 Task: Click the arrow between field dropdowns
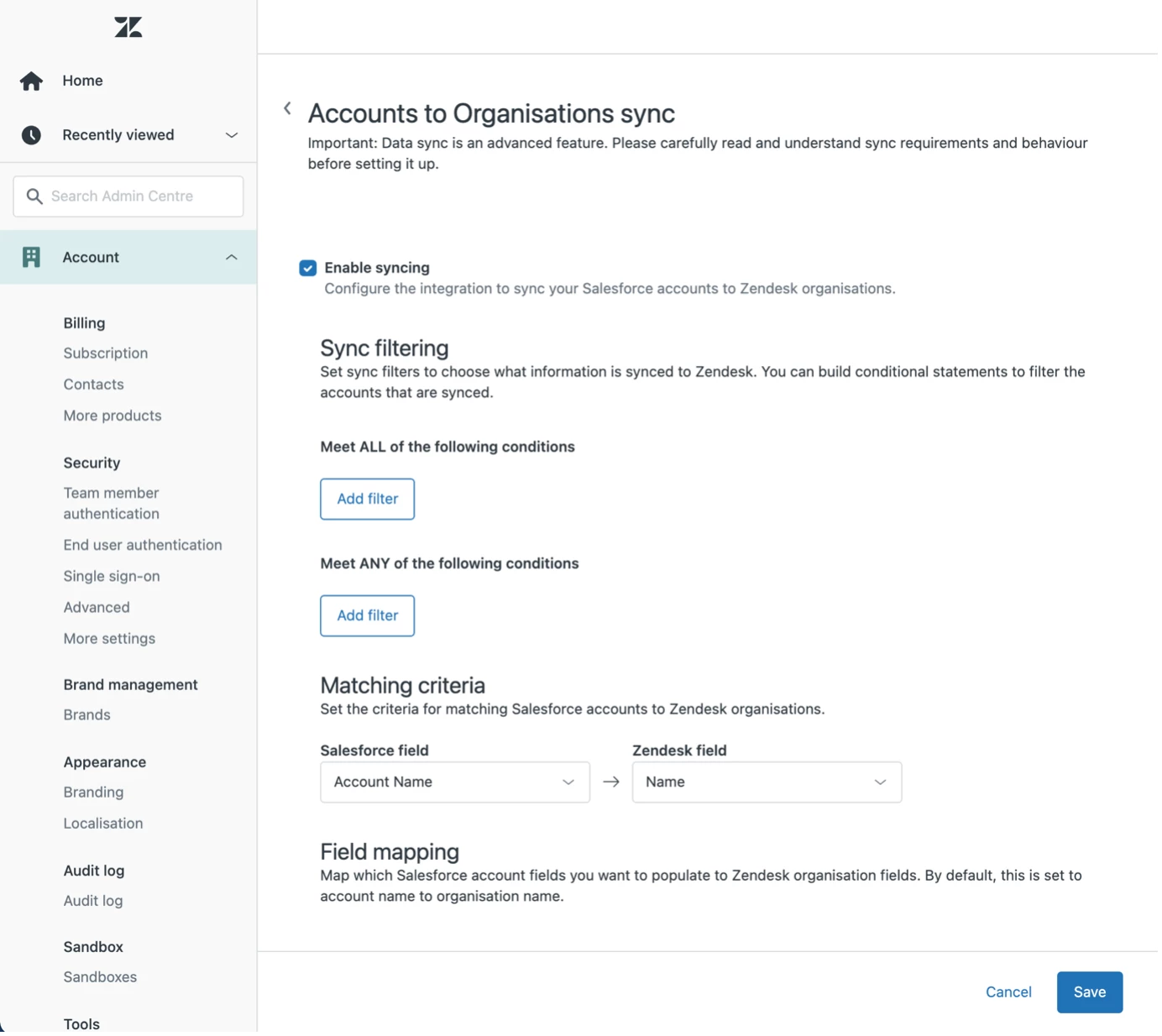(x=611, y=782)
